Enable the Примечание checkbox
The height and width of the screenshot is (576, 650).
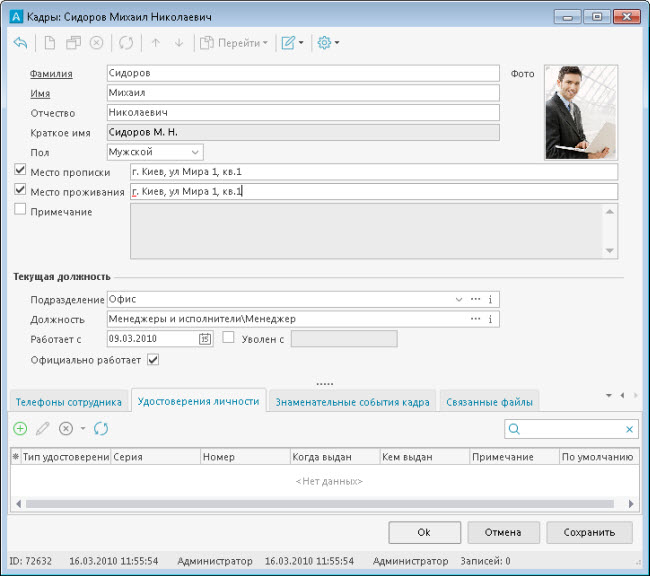[21, 210]
